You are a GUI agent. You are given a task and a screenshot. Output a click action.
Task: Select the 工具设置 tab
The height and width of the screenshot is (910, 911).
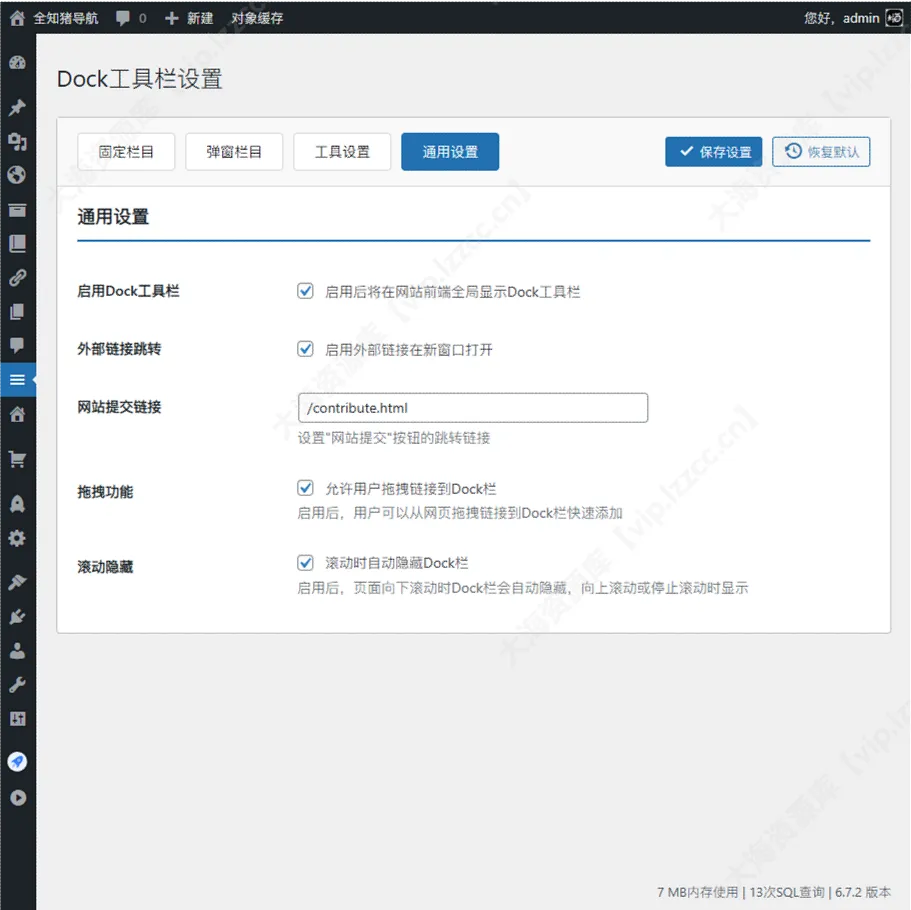pos(341,151)
